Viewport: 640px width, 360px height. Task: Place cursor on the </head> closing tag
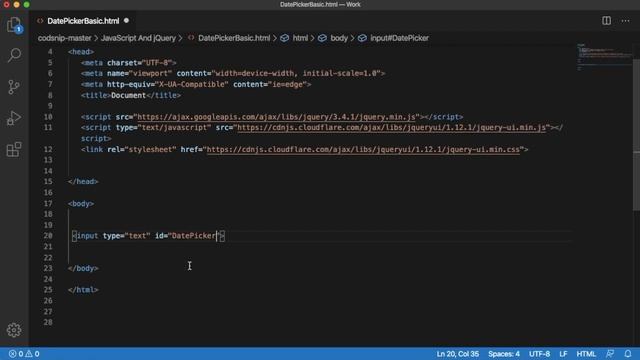83,181
